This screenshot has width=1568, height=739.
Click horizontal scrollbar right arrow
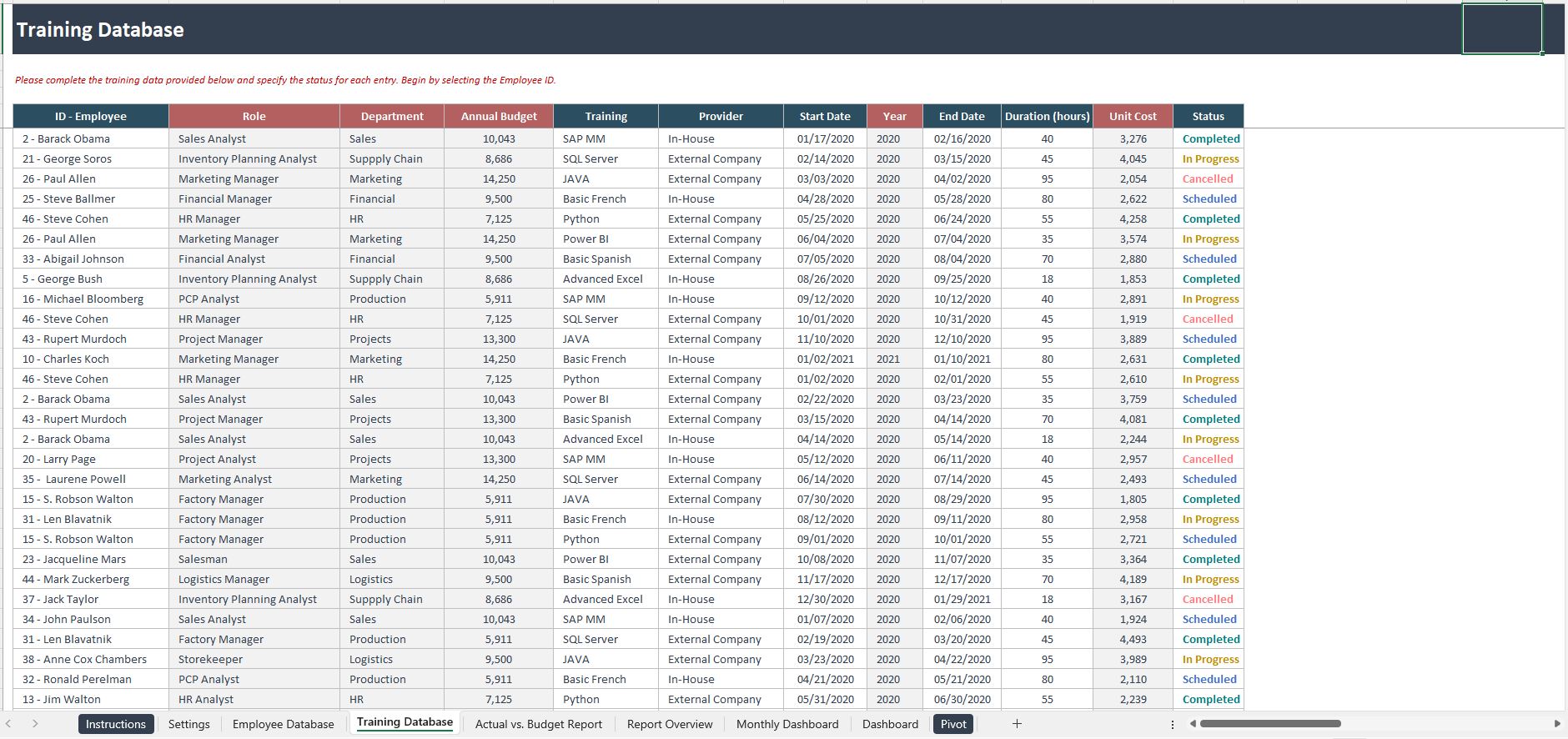pyautogui.click(x=1557, y=724)
